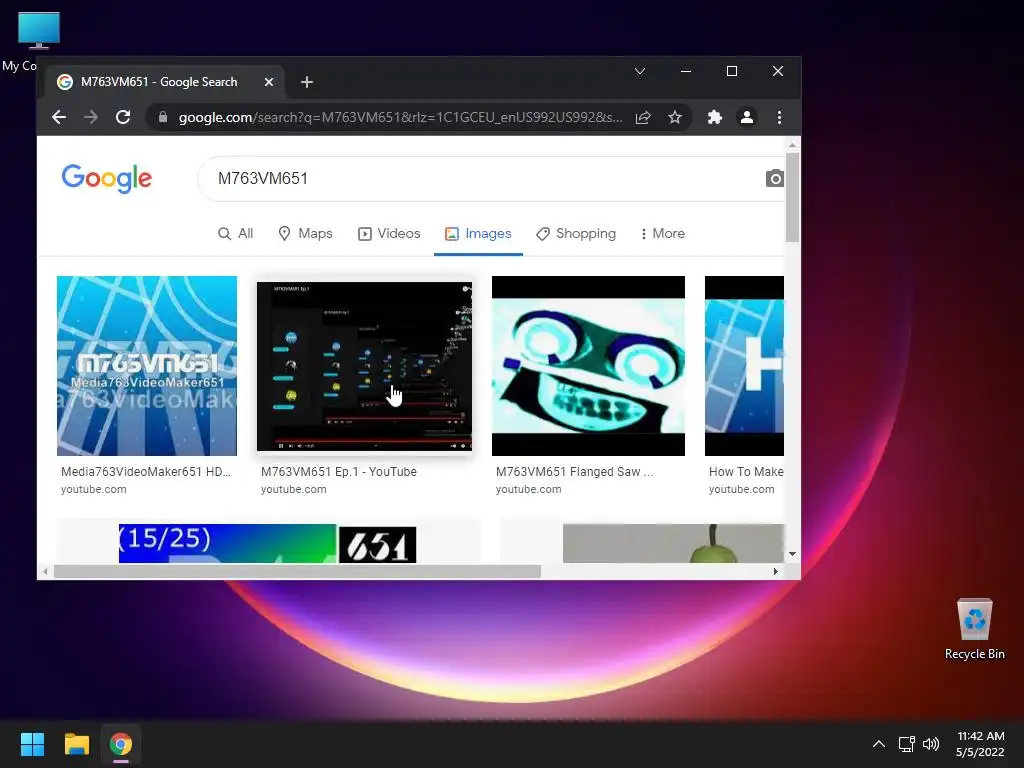Open the Extensions puzzle icon

[x=714, y=118]
